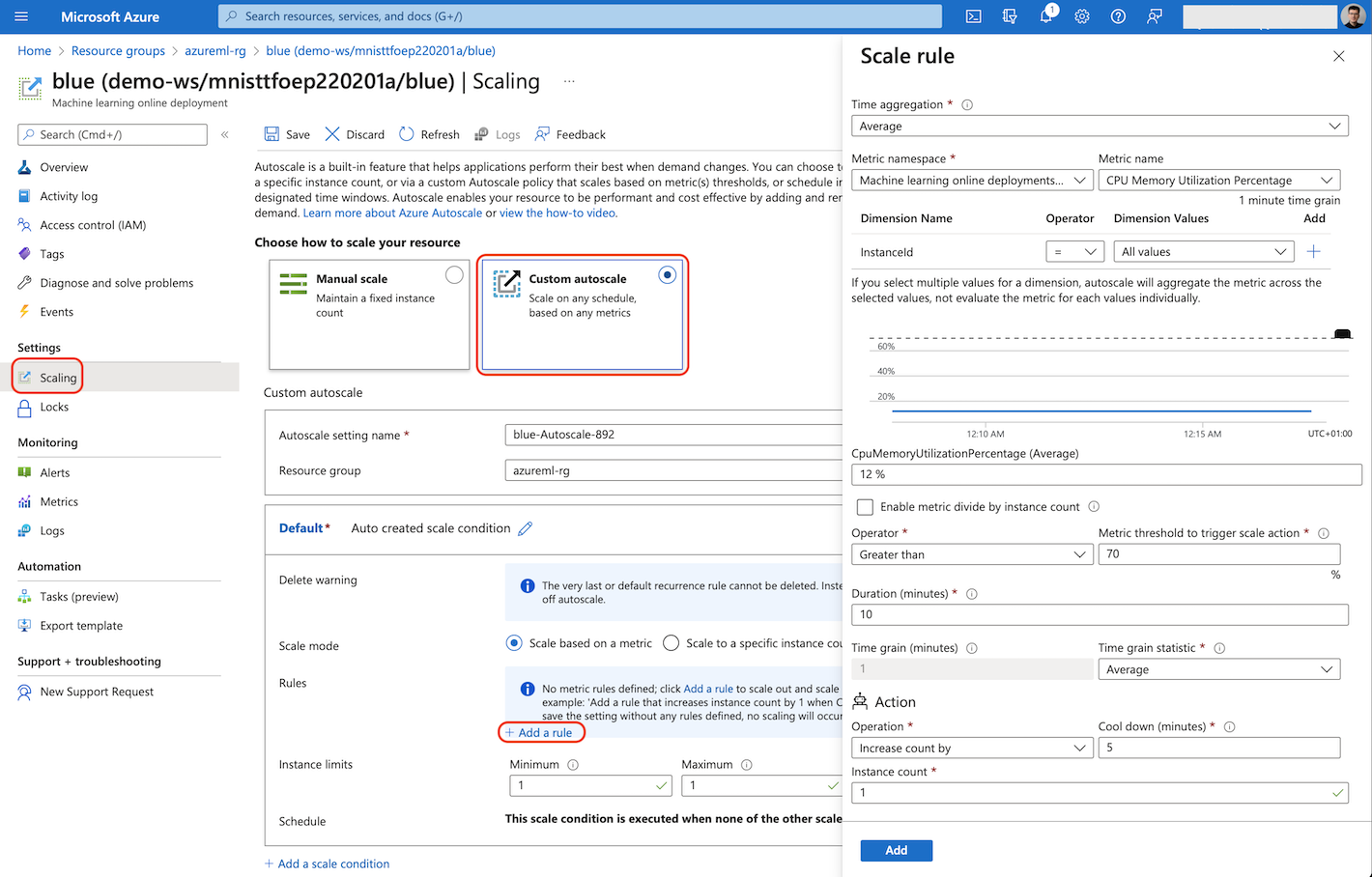Open Access control (IAM) menu item
1372x877 pixels.
coord(93,225)
